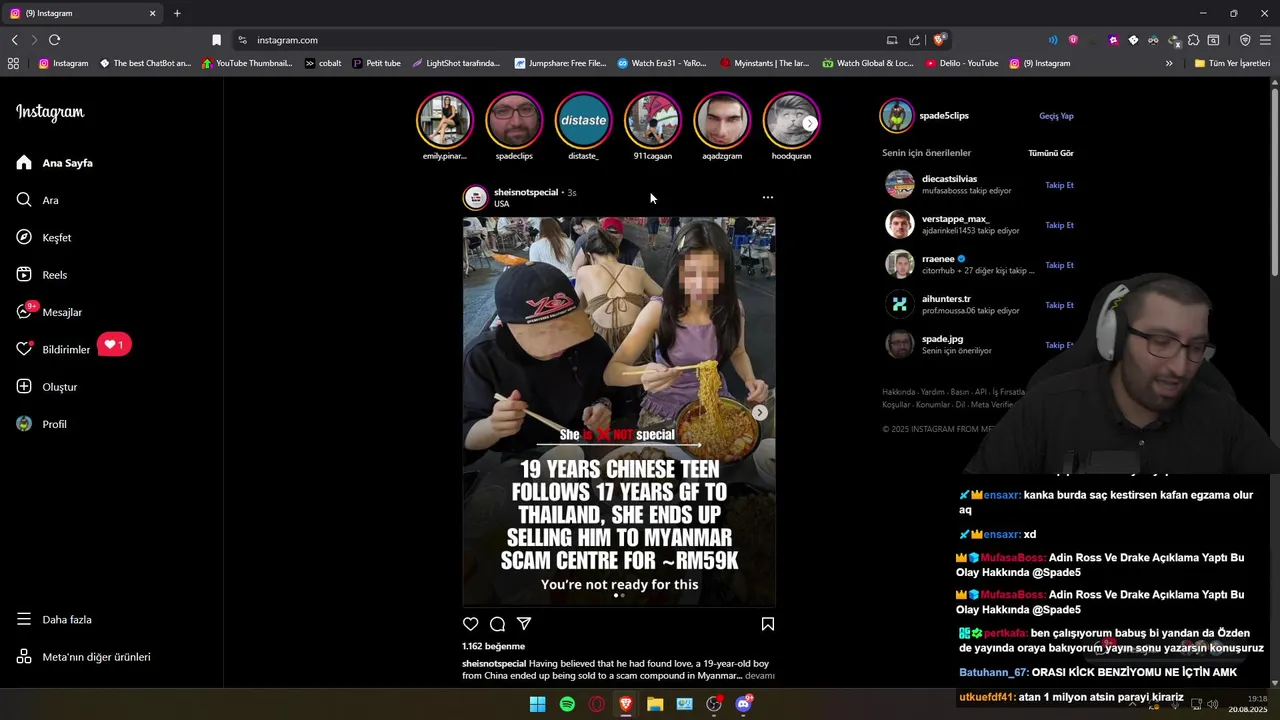Open spade.jpg suggested profile
Screen dimensions: 1280x720
[x=942, y=339]
